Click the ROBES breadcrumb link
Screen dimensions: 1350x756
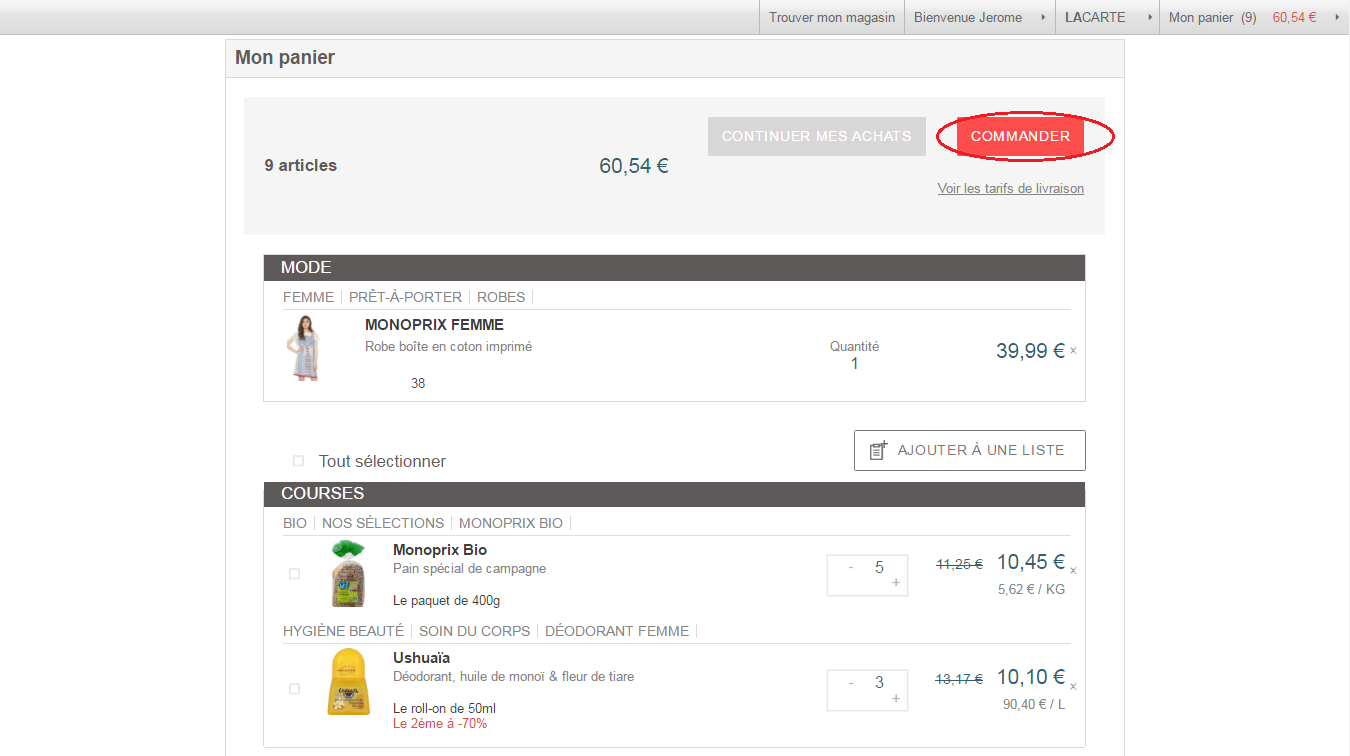[x=501, y=297]
